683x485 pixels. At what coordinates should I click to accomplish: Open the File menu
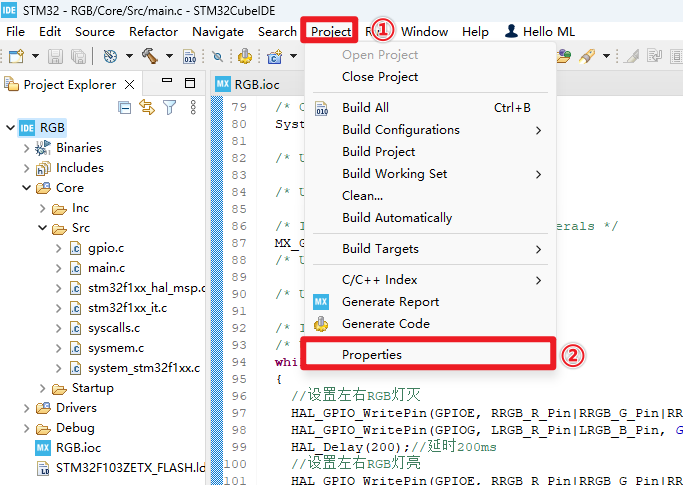15,32
